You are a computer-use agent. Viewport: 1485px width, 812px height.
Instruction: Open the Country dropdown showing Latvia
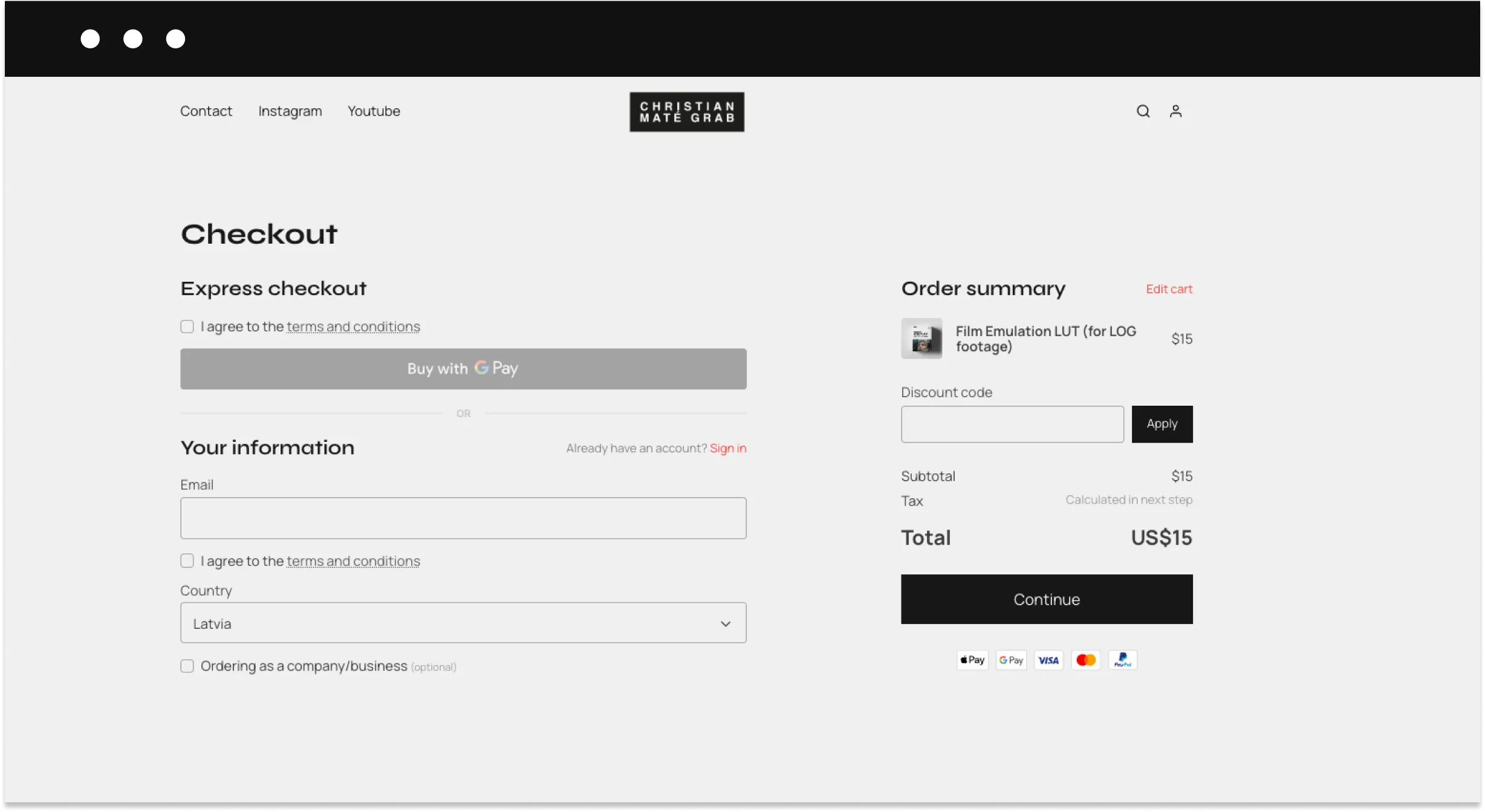tap(463, 623)
